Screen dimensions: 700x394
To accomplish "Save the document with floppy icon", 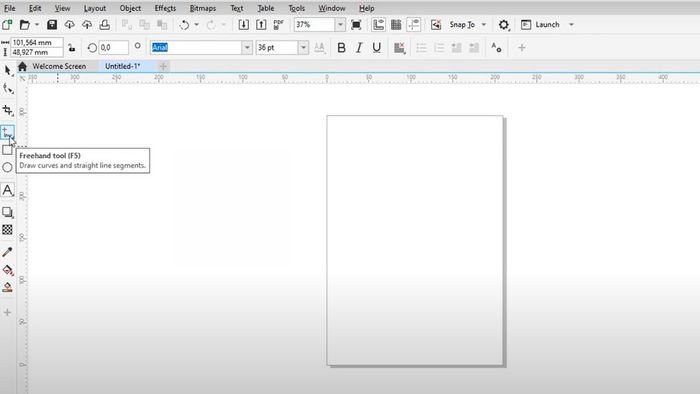I will (x=52, y=25).
